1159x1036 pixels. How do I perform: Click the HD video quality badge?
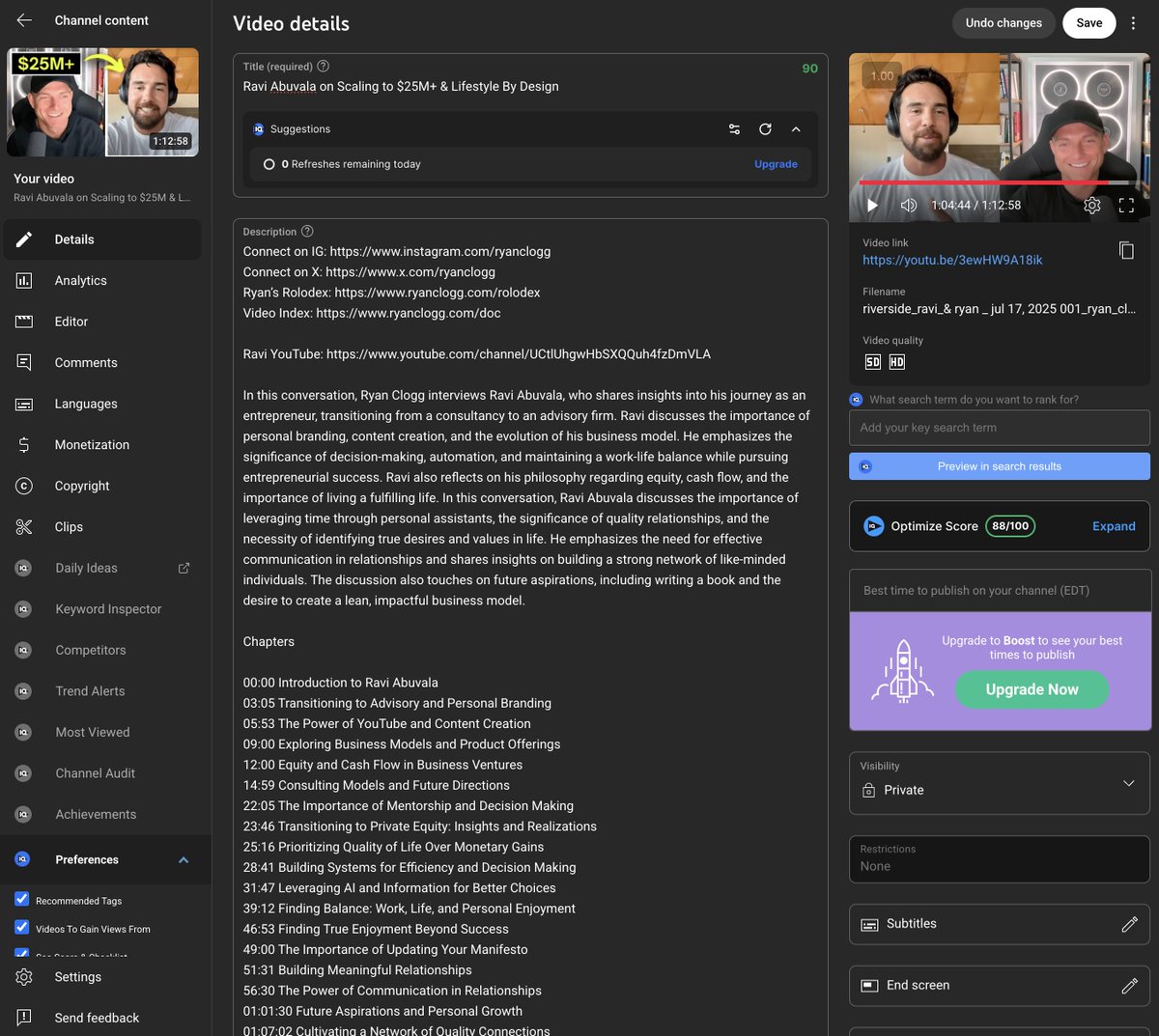[896, 362]
